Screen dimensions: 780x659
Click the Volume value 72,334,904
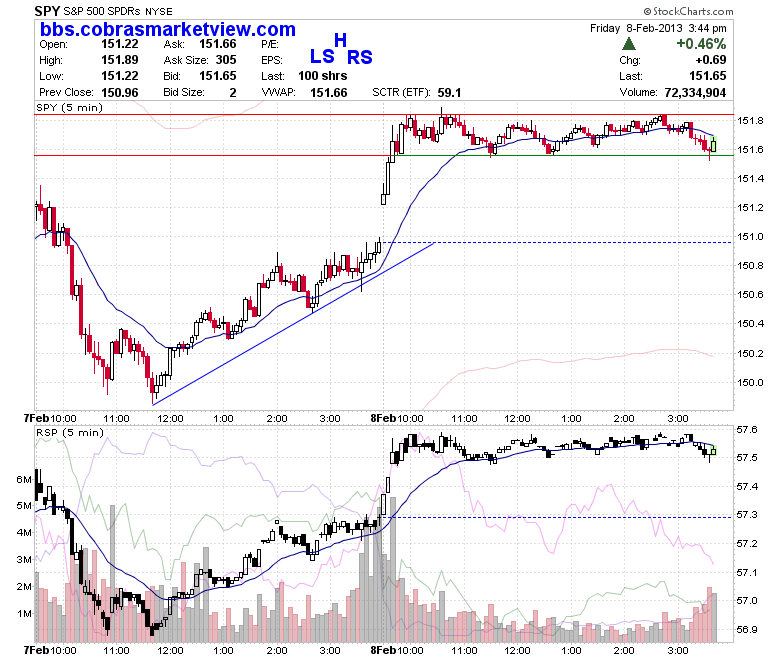point(695,93)
